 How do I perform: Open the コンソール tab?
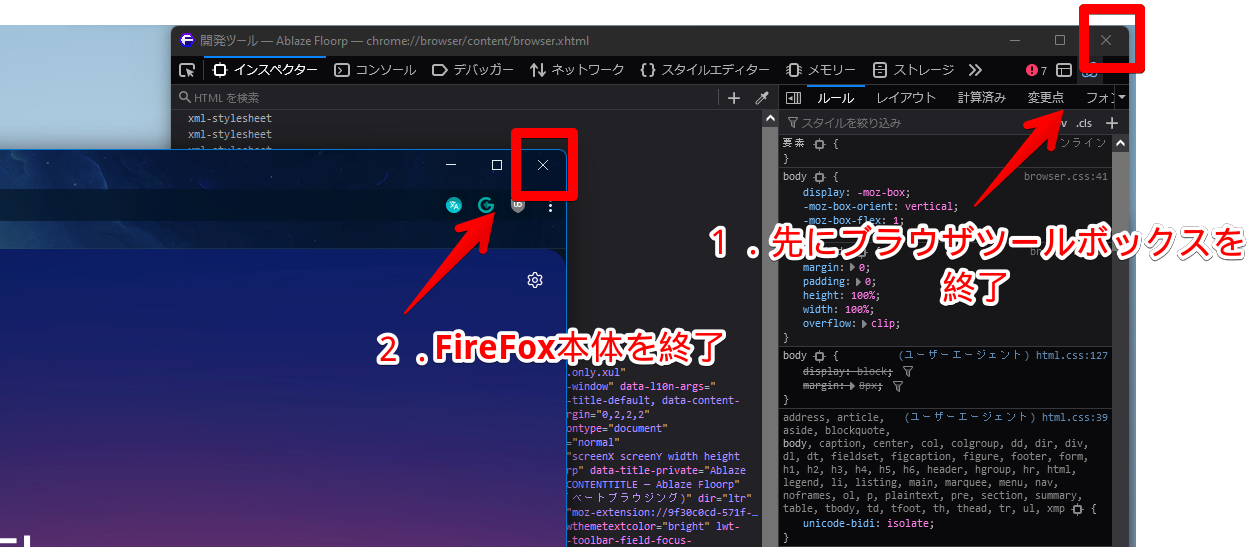coord(375,70)
